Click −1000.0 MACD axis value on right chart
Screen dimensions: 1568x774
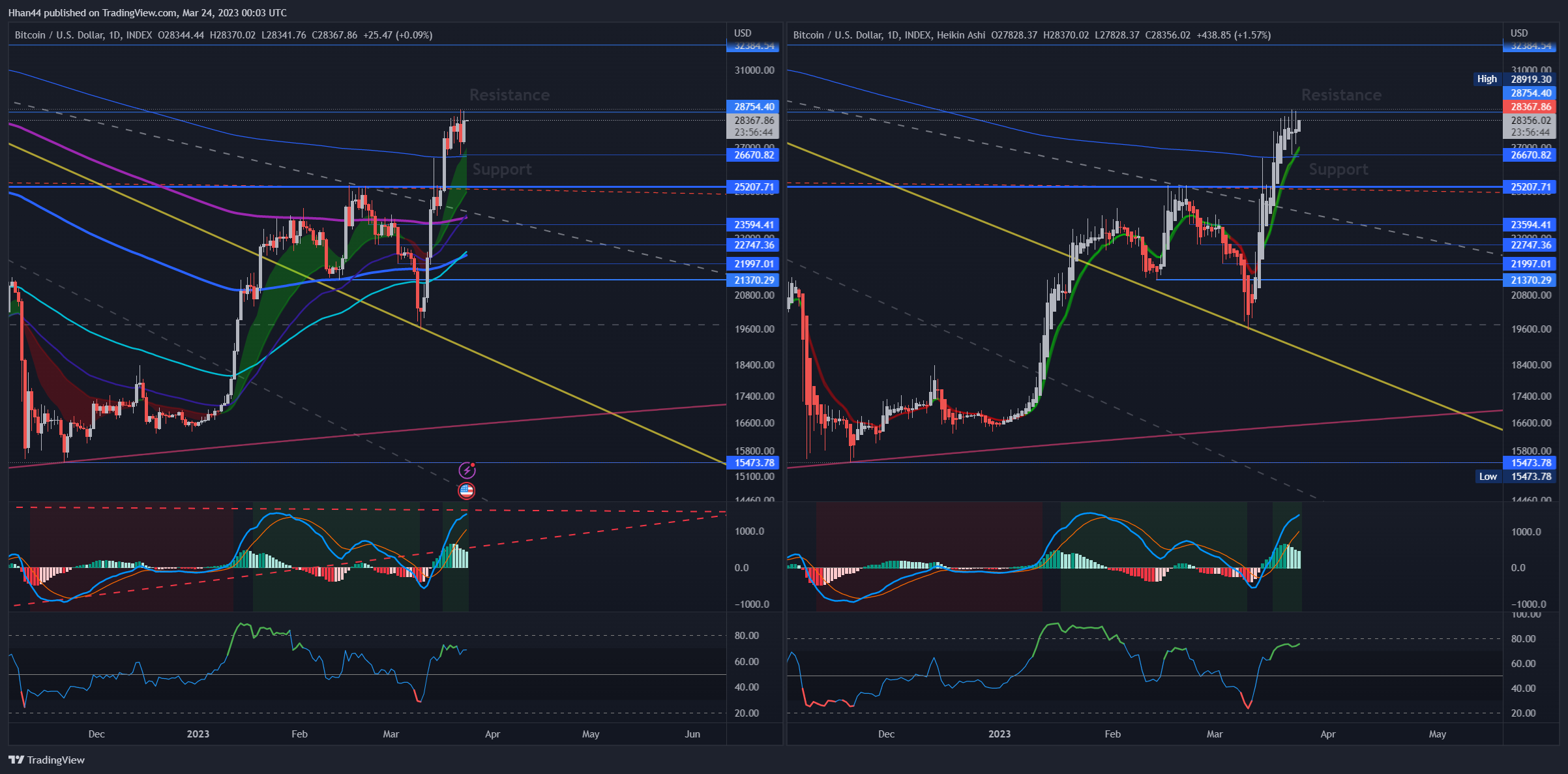[x=1528, y=604]
